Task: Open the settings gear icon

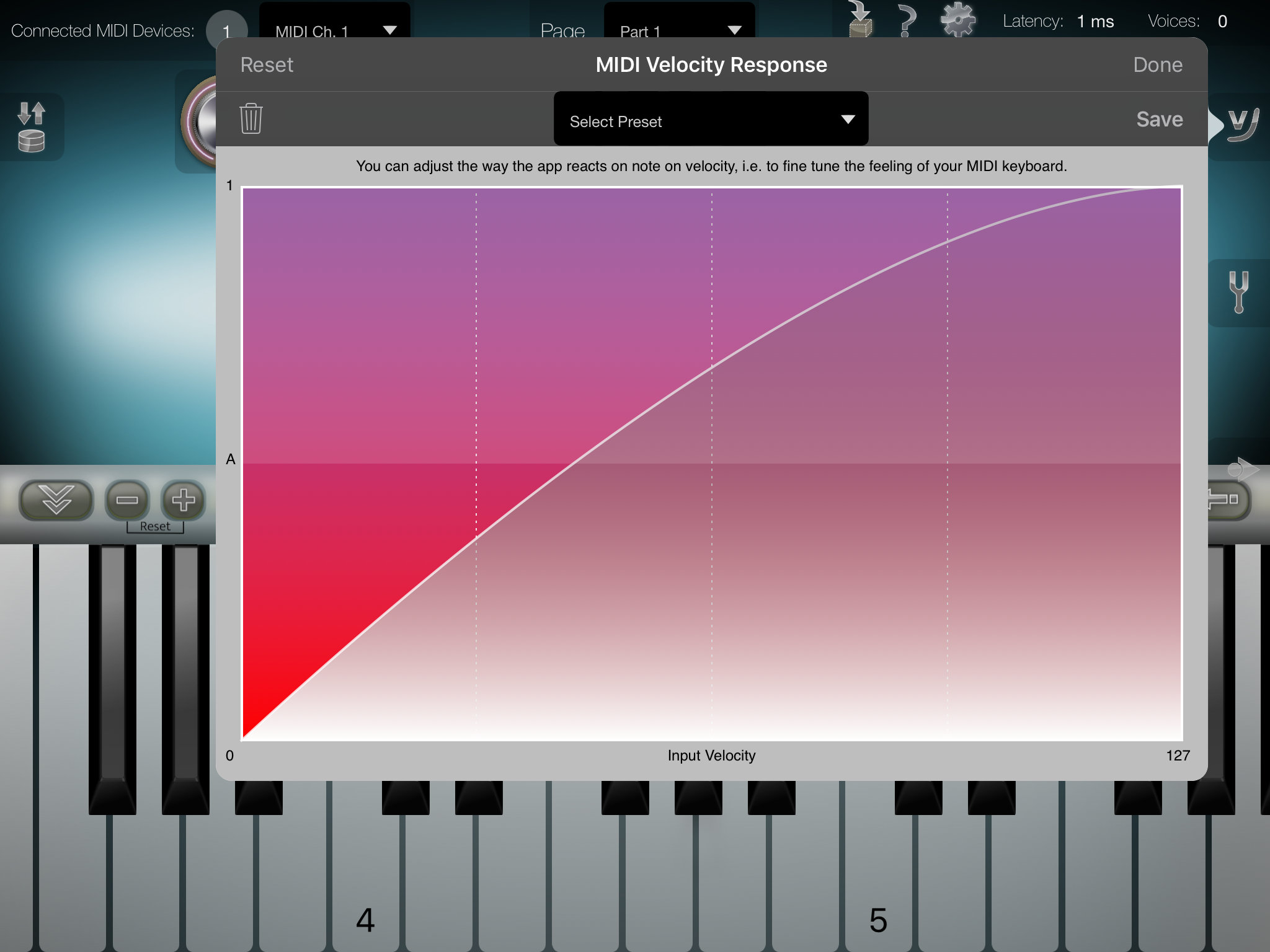Action: pyautogui.click(x=957, y=20)
